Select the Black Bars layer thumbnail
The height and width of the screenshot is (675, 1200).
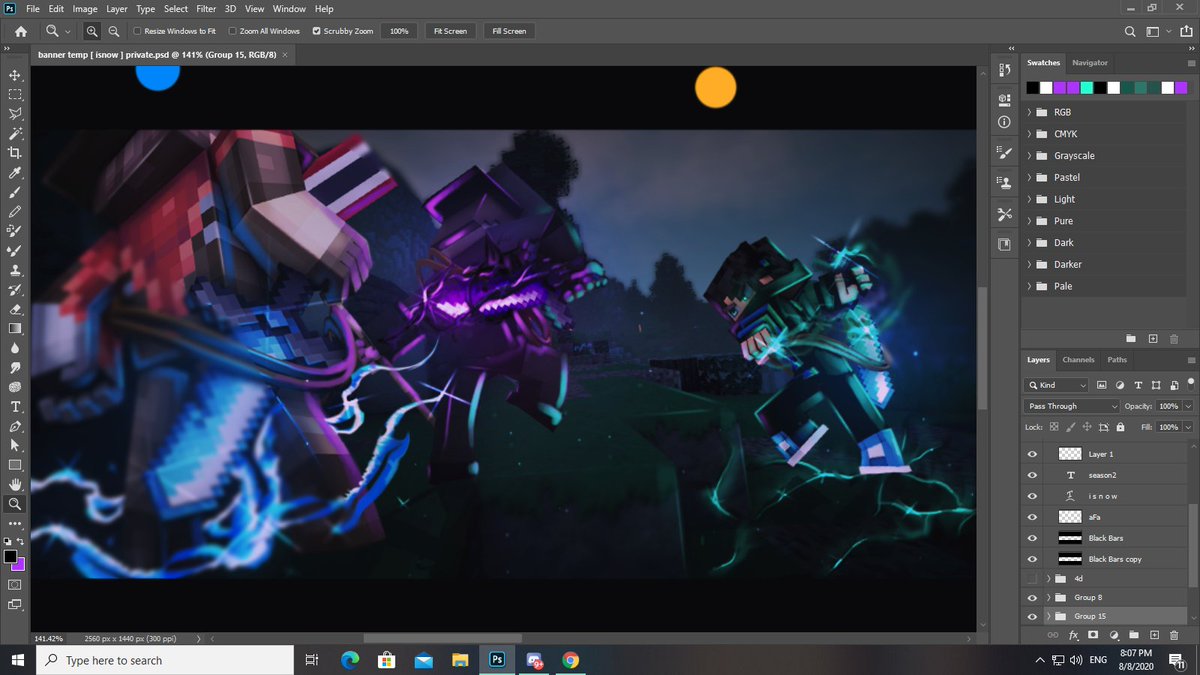pos(1070,538)
